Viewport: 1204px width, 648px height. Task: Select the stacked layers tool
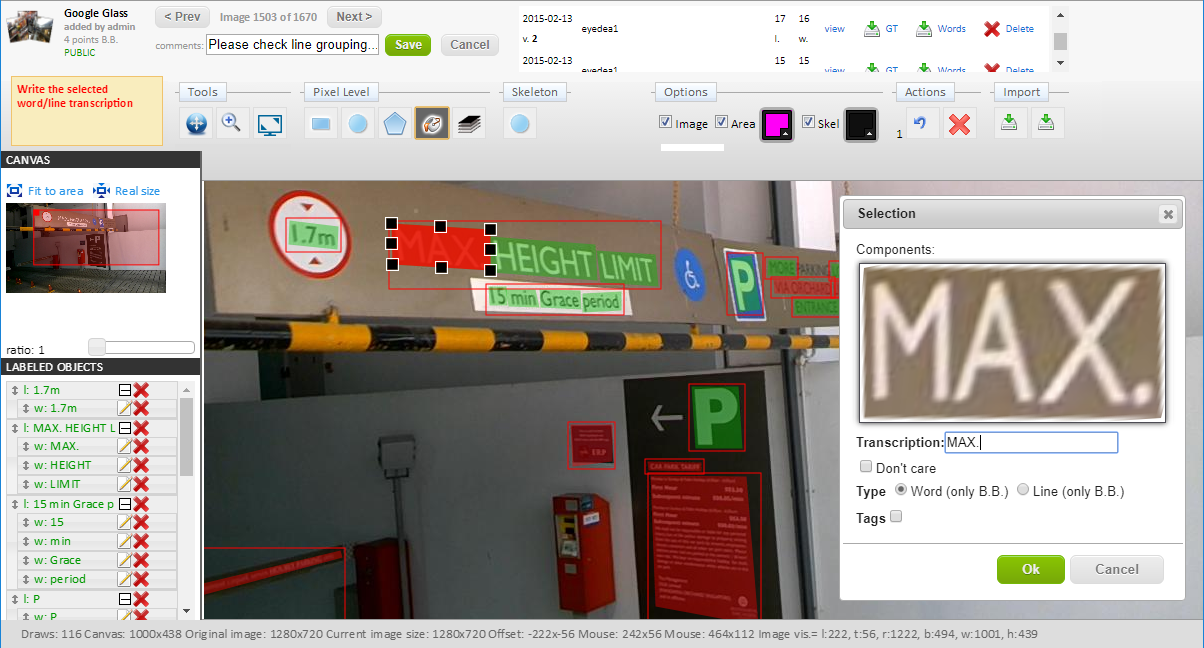click(x=471, y=124)
